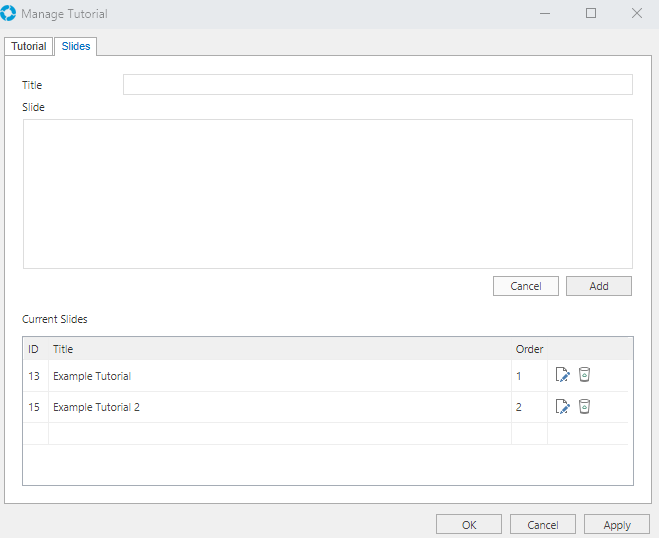Click Cancel next to the Add button

coord(525,286)
